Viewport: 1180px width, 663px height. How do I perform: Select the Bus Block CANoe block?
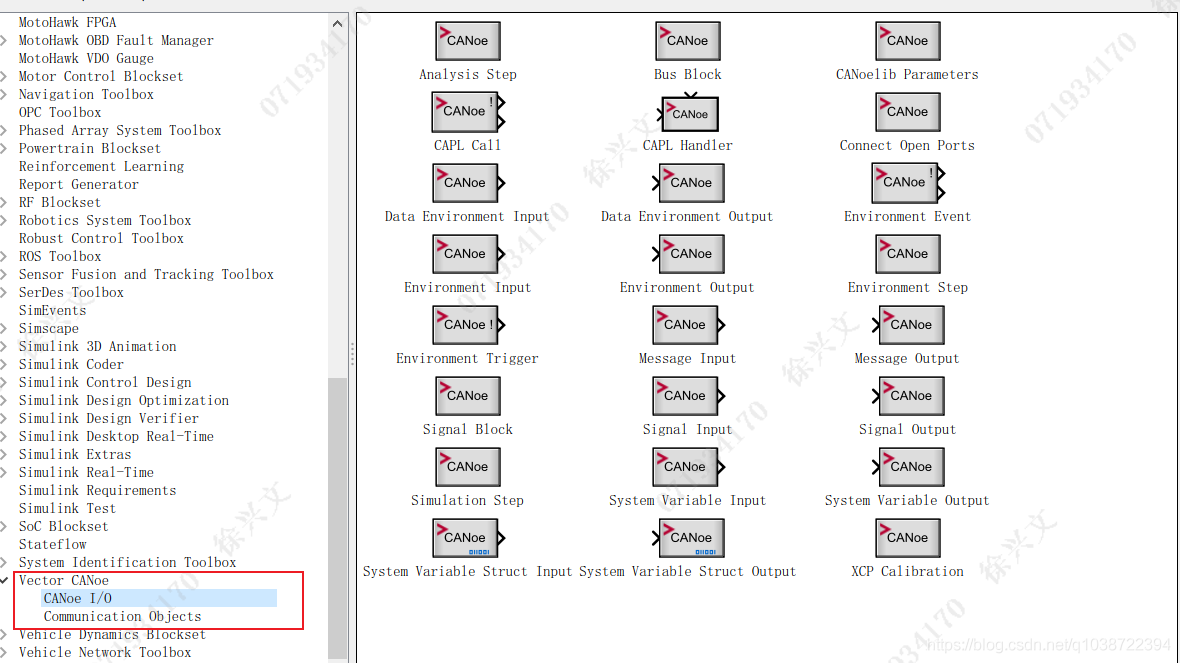687,41
